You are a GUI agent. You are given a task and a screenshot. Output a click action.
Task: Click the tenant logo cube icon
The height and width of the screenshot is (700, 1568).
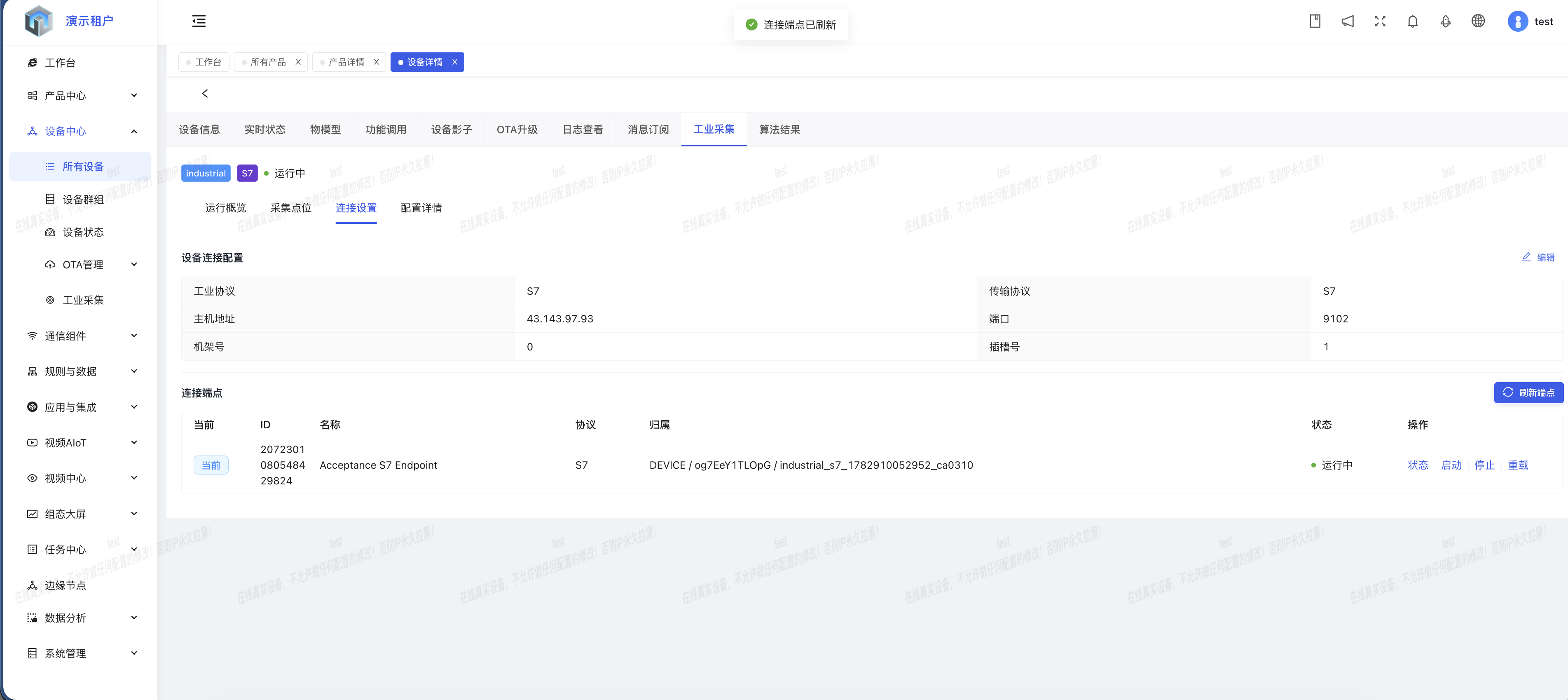click(x=39, y=21)
